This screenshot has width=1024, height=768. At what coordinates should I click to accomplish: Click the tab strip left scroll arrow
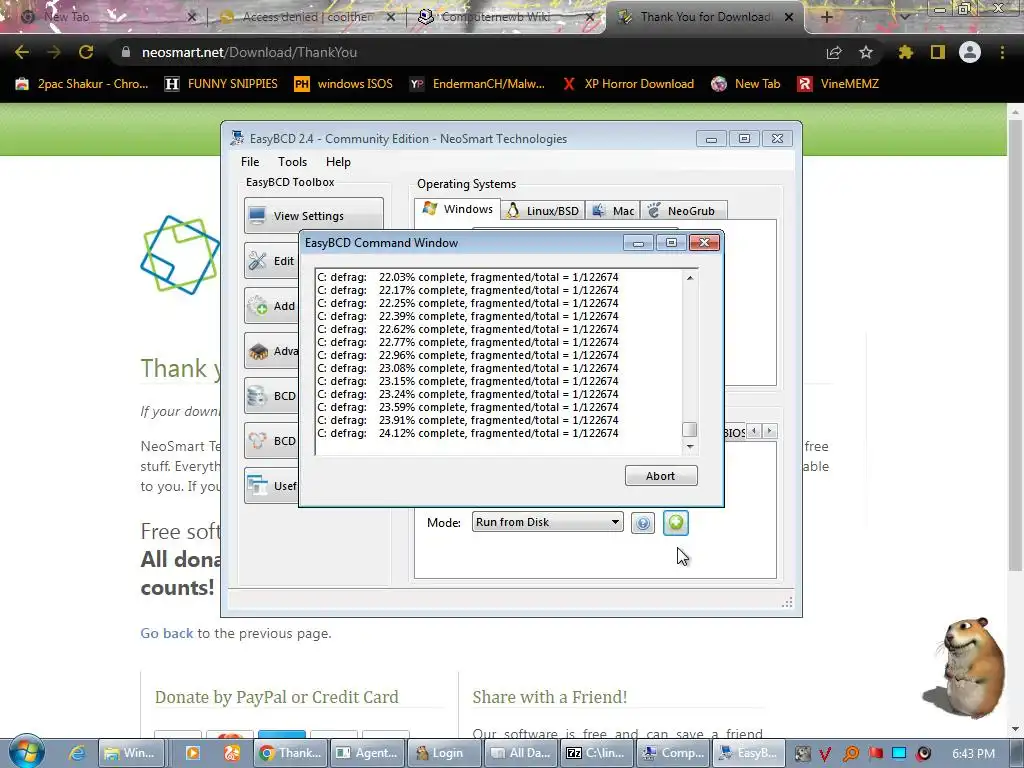click(x=754, y=431)
